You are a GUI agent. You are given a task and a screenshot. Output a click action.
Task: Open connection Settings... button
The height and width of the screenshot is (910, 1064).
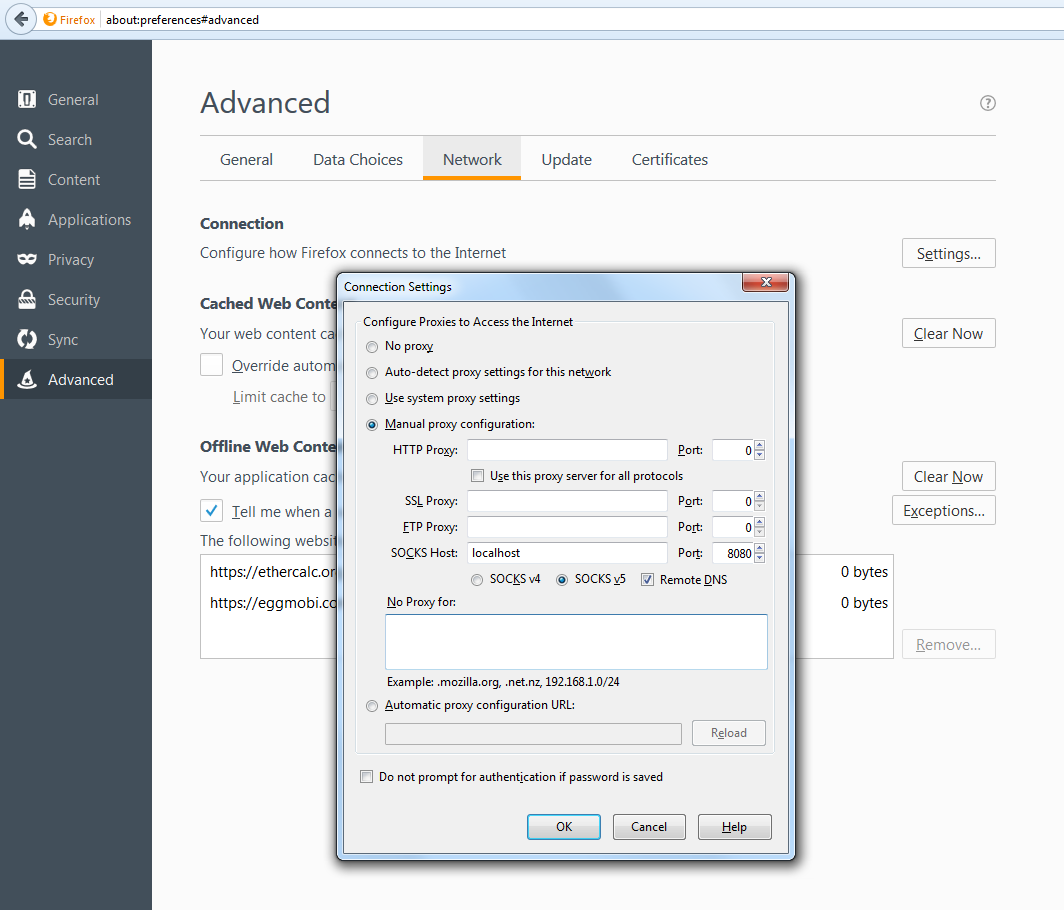[x=949, y=253]
